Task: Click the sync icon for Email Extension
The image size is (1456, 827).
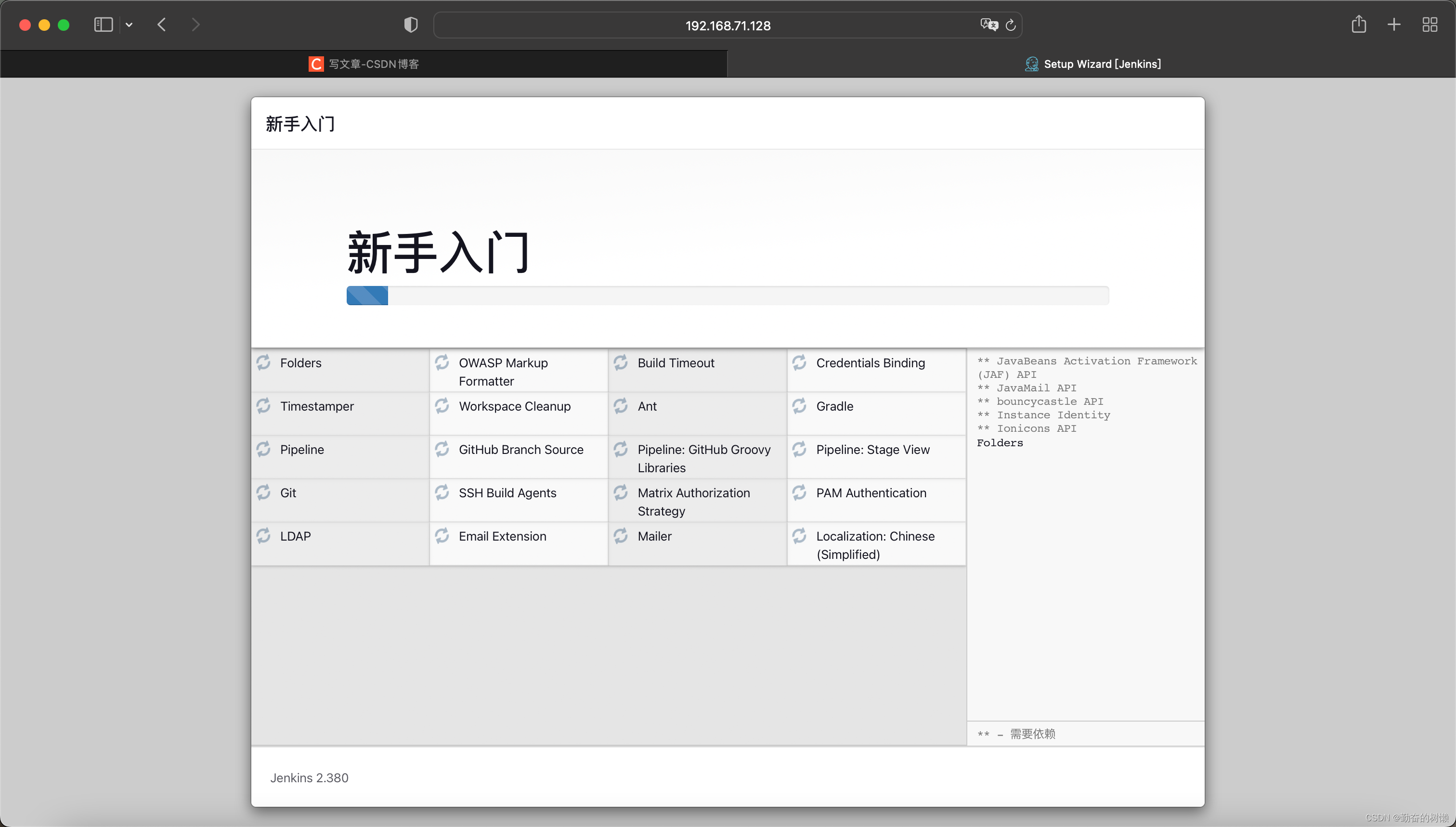Action: pyautogui.click(x=442, y=536)
